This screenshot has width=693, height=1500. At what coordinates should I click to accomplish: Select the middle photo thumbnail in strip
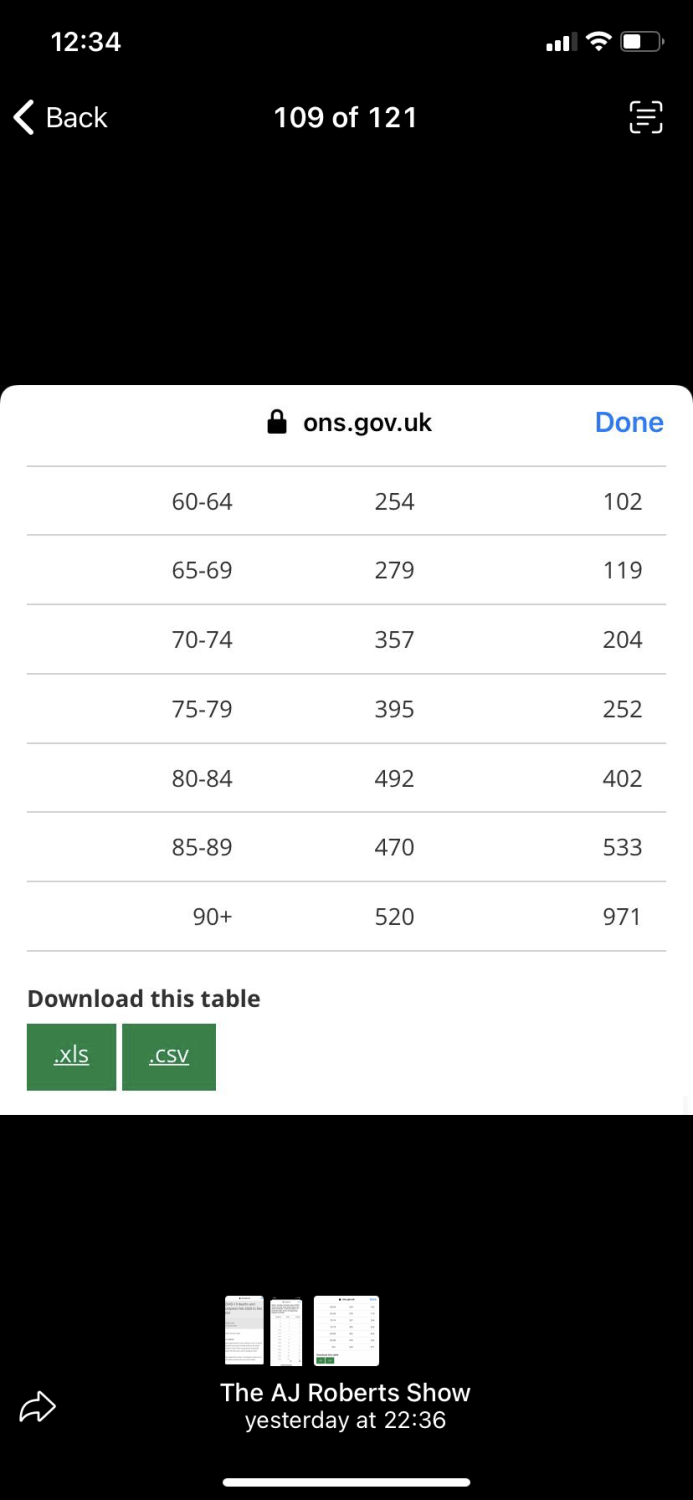coord(286,1330)
